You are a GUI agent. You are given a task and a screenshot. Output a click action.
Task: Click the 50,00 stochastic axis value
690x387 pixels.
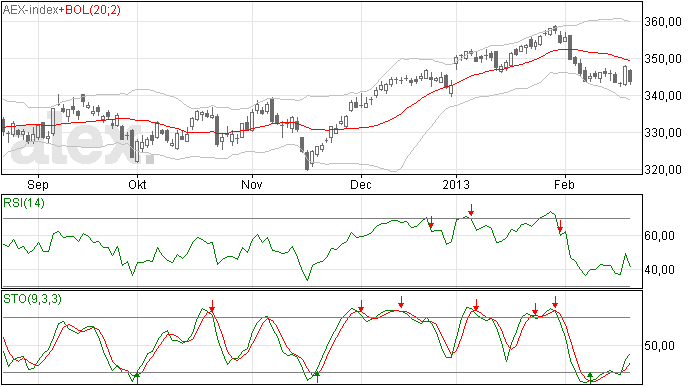(659, 346)
